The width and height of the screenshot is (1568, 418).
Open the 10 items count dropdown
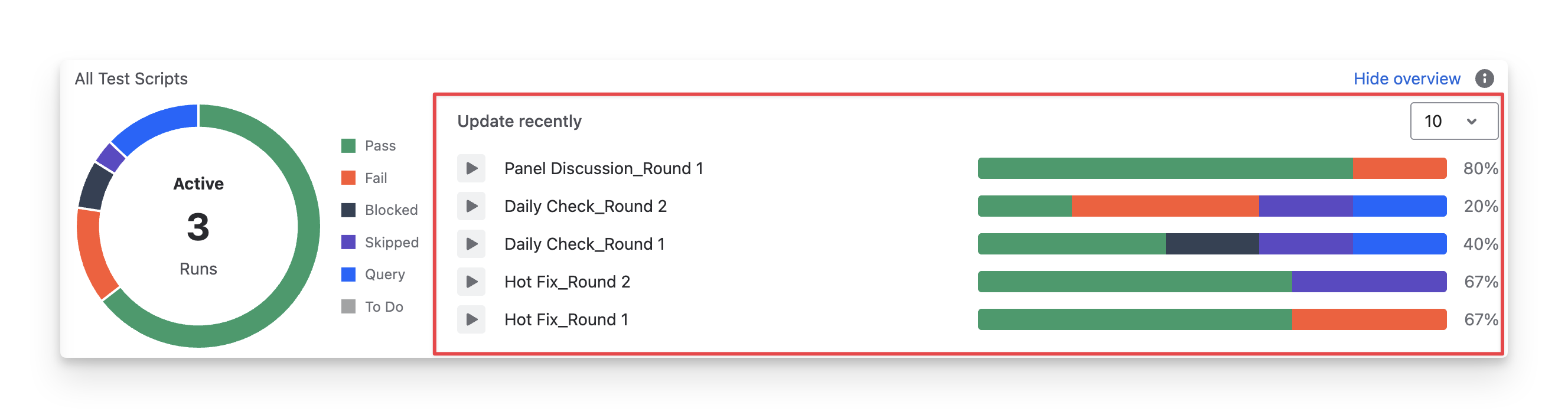point(1453,121)
